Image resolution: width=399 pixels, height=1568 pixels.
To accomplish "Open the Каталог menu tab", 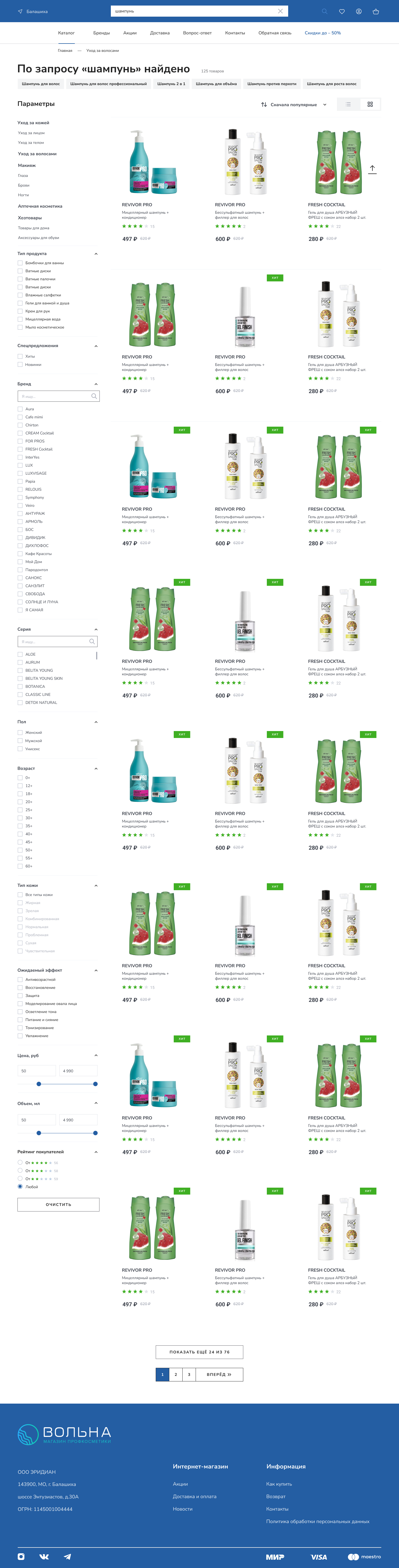I will coord(66,33).
